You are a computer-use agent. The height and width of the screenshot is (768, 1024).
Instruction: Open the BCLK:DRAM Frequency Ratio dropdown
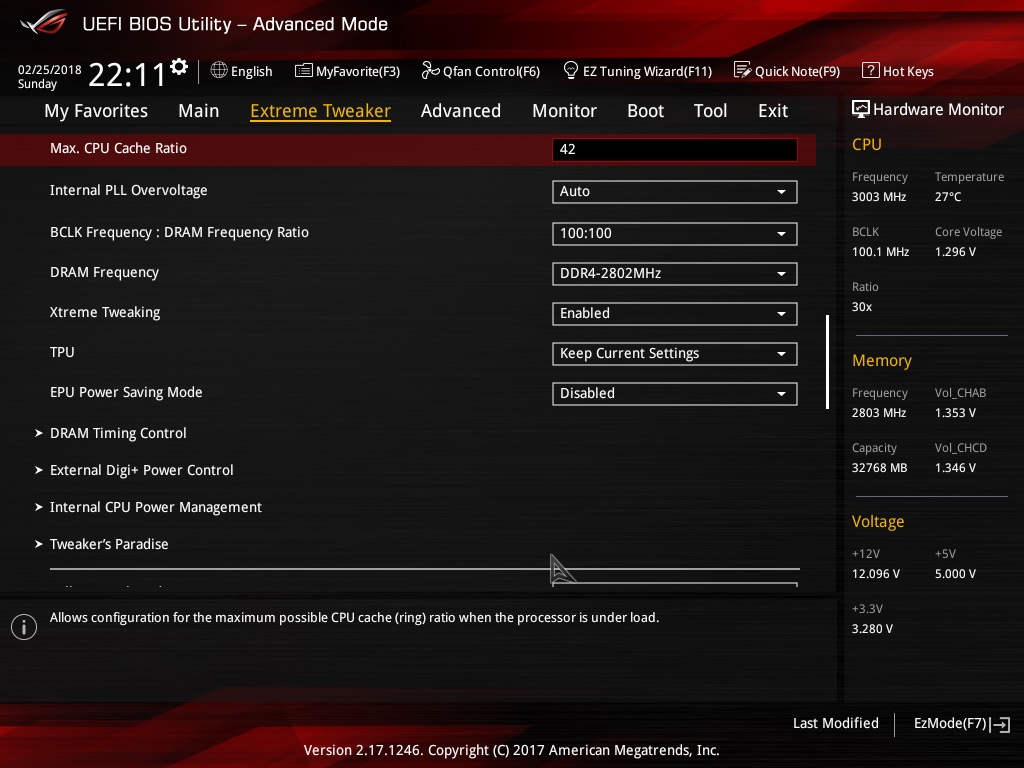pos(675,233)
